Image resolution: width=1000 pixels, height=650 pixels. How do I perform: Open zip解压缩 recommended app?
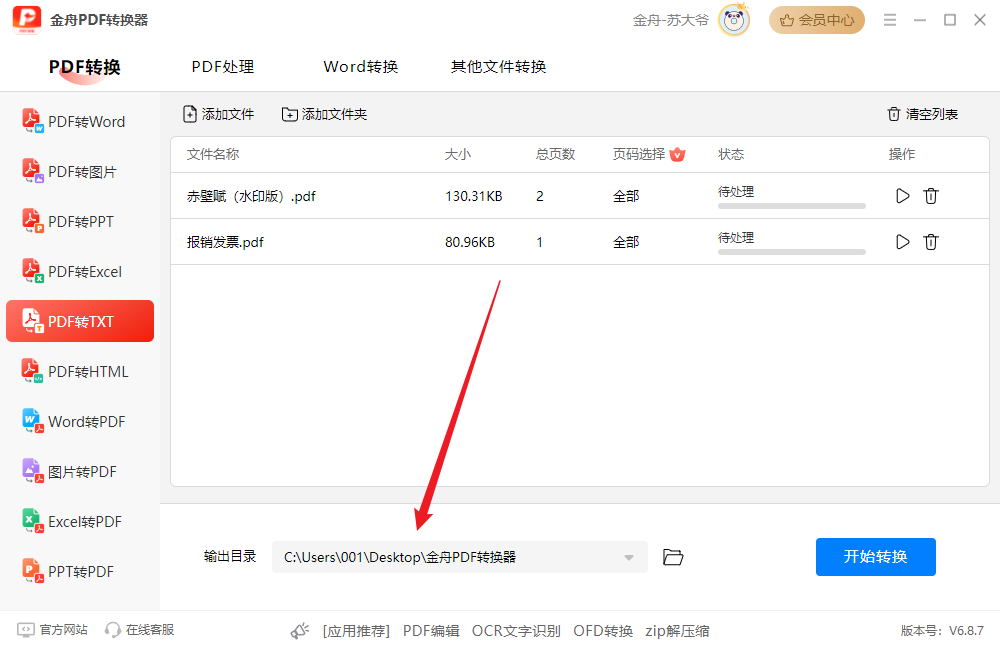pyautogui.click(x=677, y=631)
